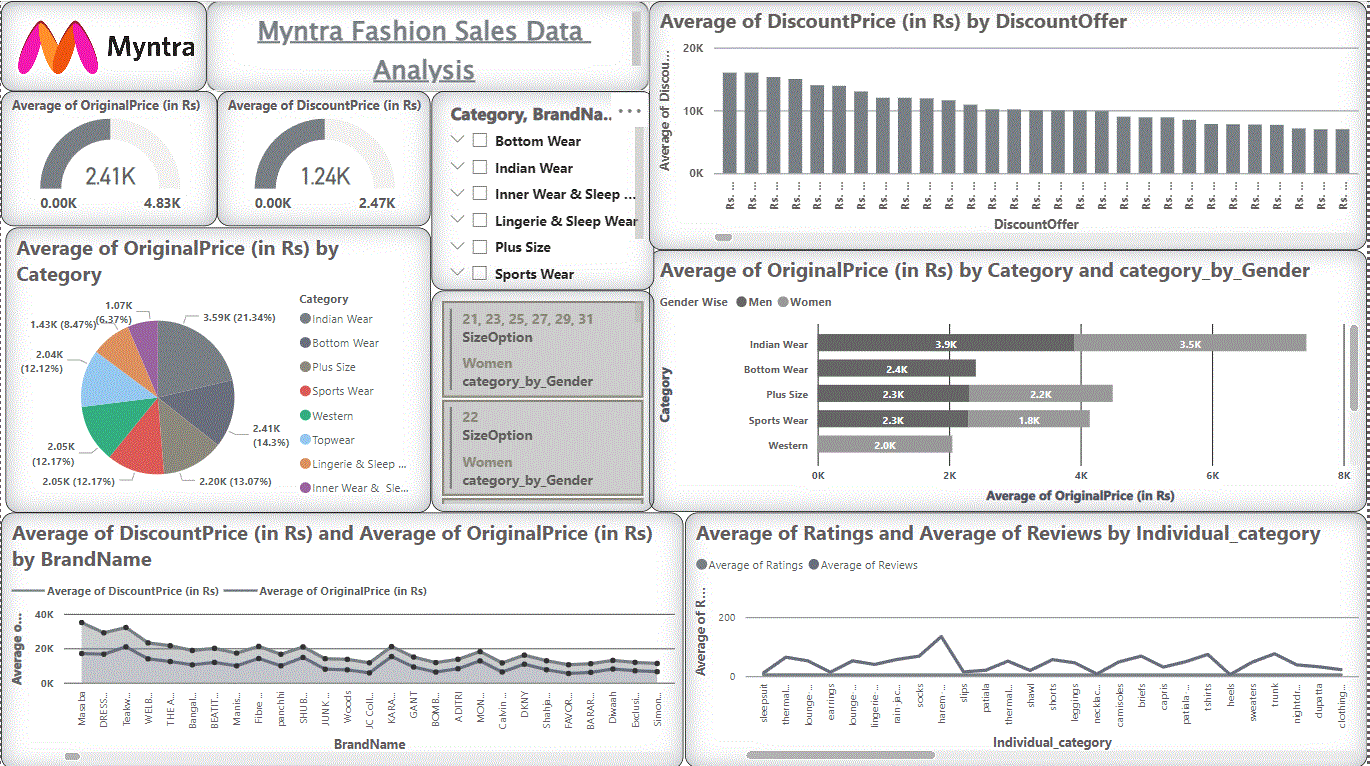1370x766 pixels.
Task: Select the 21, 23, 25 SizeOption card
Action: coord(542,349)
